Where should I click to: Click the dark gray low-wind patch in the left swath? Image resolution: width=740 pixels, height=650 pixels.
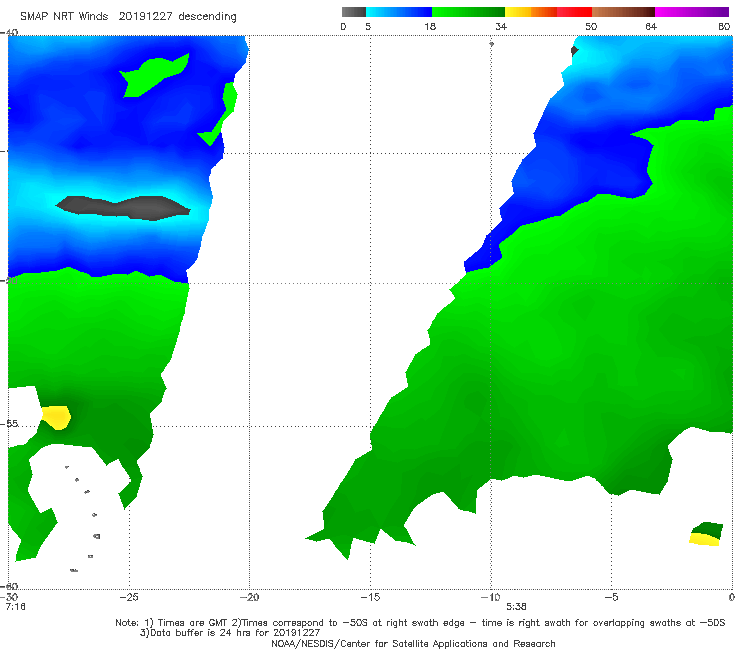coord(123,208)
